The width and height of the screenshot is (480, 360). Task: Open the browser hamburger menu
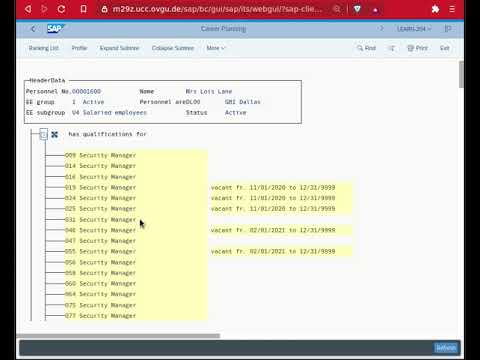click(452, 9)
